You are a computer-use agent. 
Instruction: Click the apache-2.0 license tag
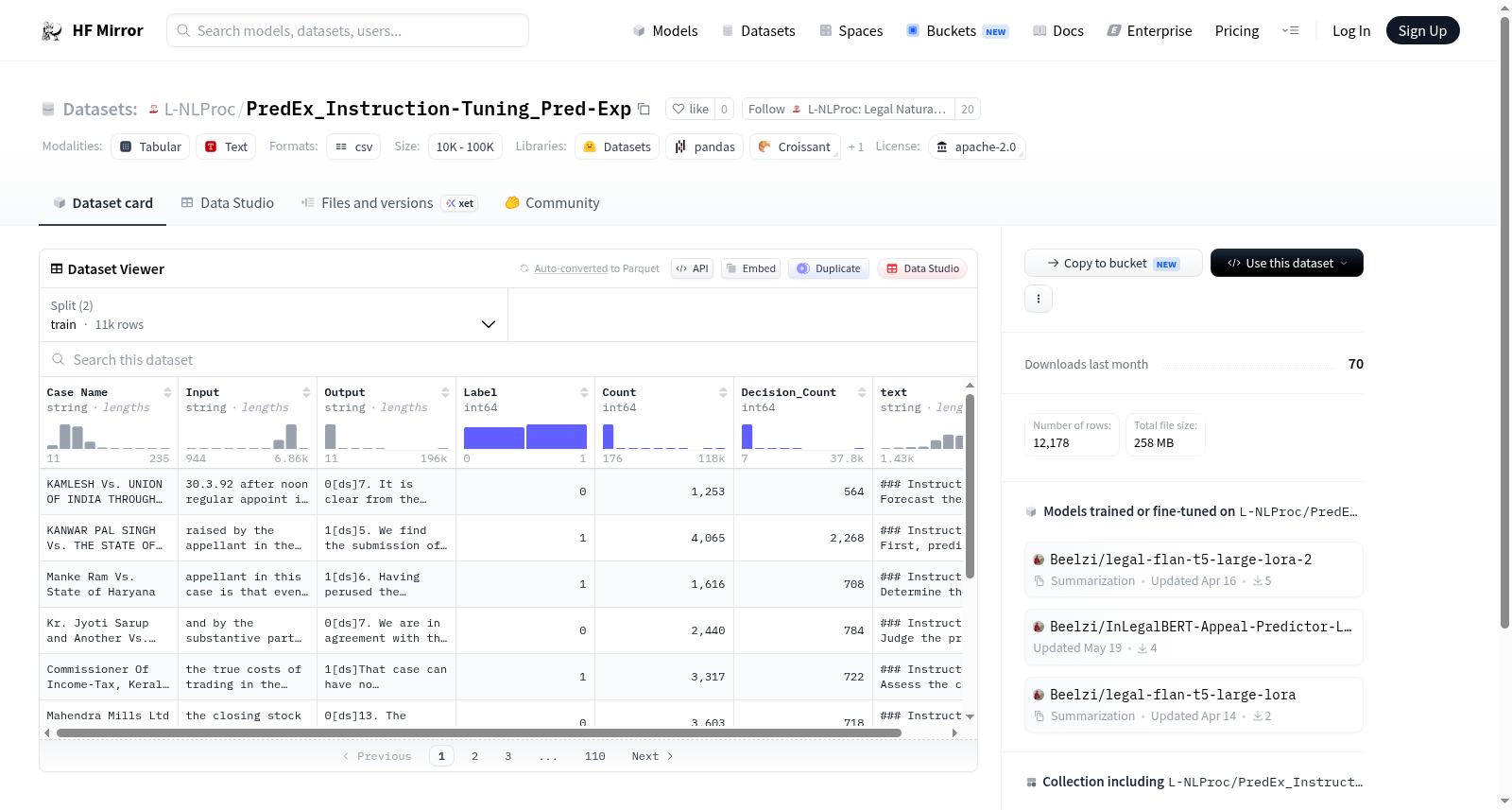coord(976,146)
